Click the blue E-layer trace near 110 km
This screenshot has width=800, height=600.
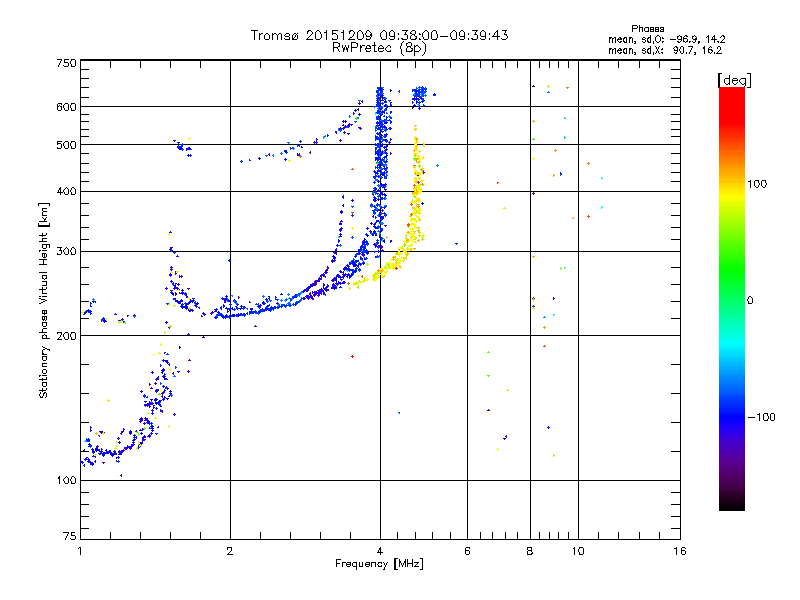tap(110, 452)
